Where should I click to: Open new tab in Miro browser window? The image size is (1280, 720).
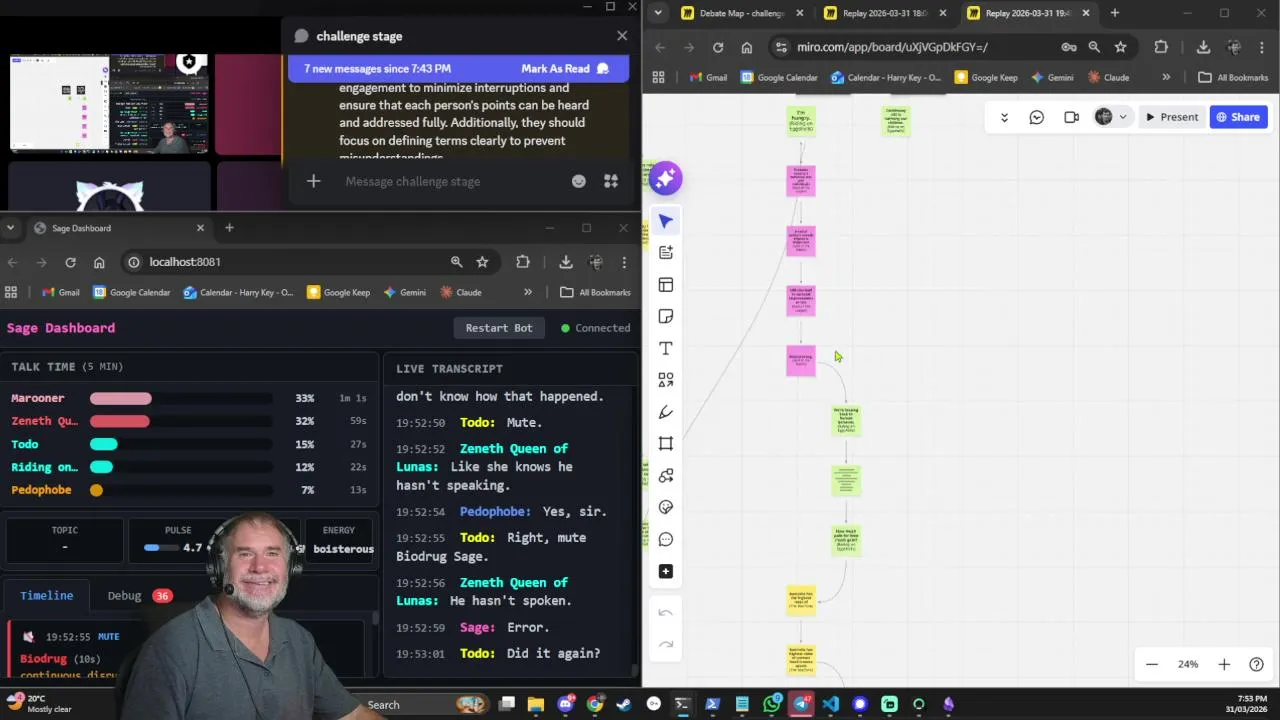[1115, 13]
